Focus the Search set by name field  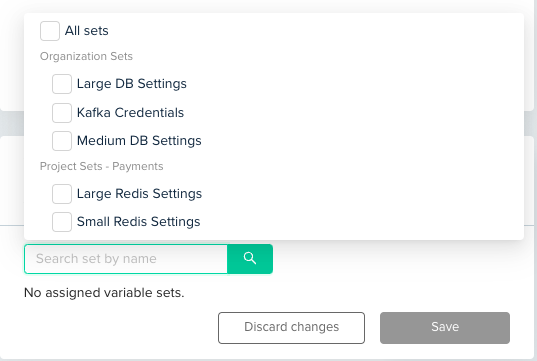point(126,259)
